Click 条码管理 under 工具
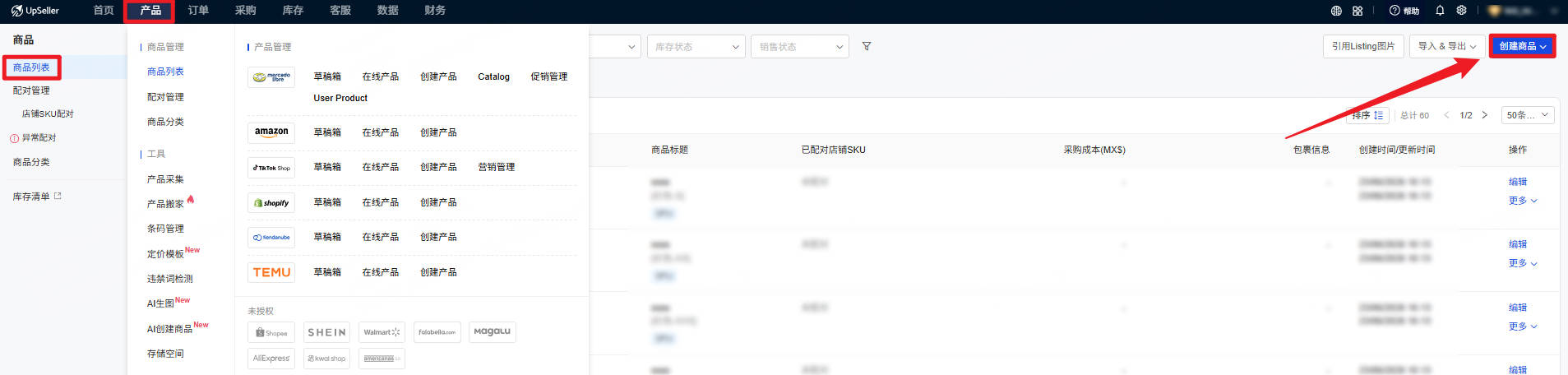Screen dimensions: 1568x375 165,229
